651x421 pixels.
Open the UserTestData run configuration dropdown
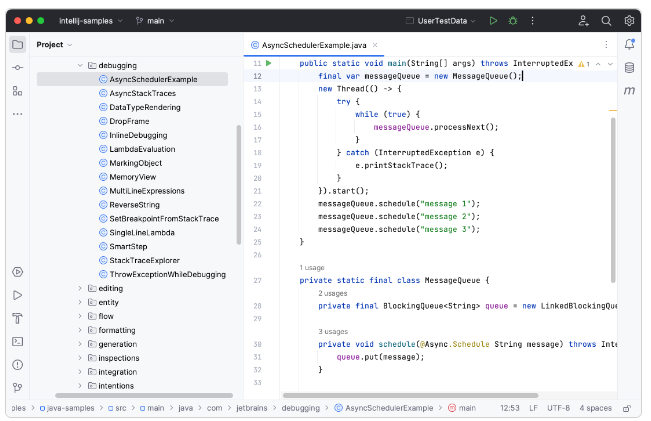[x=441, y=21]
